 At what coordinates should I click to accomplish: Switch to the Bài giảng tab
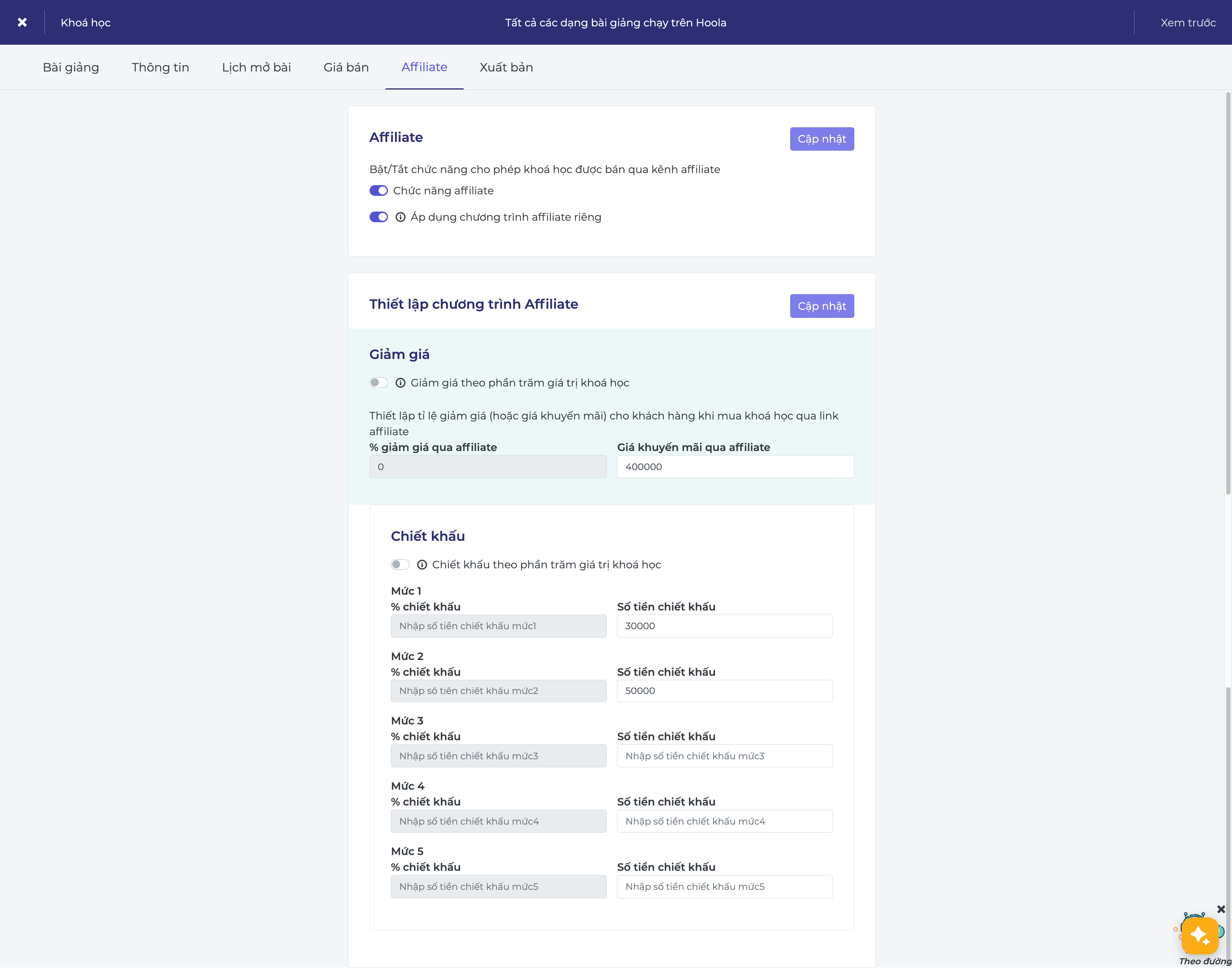coord(71,67)
